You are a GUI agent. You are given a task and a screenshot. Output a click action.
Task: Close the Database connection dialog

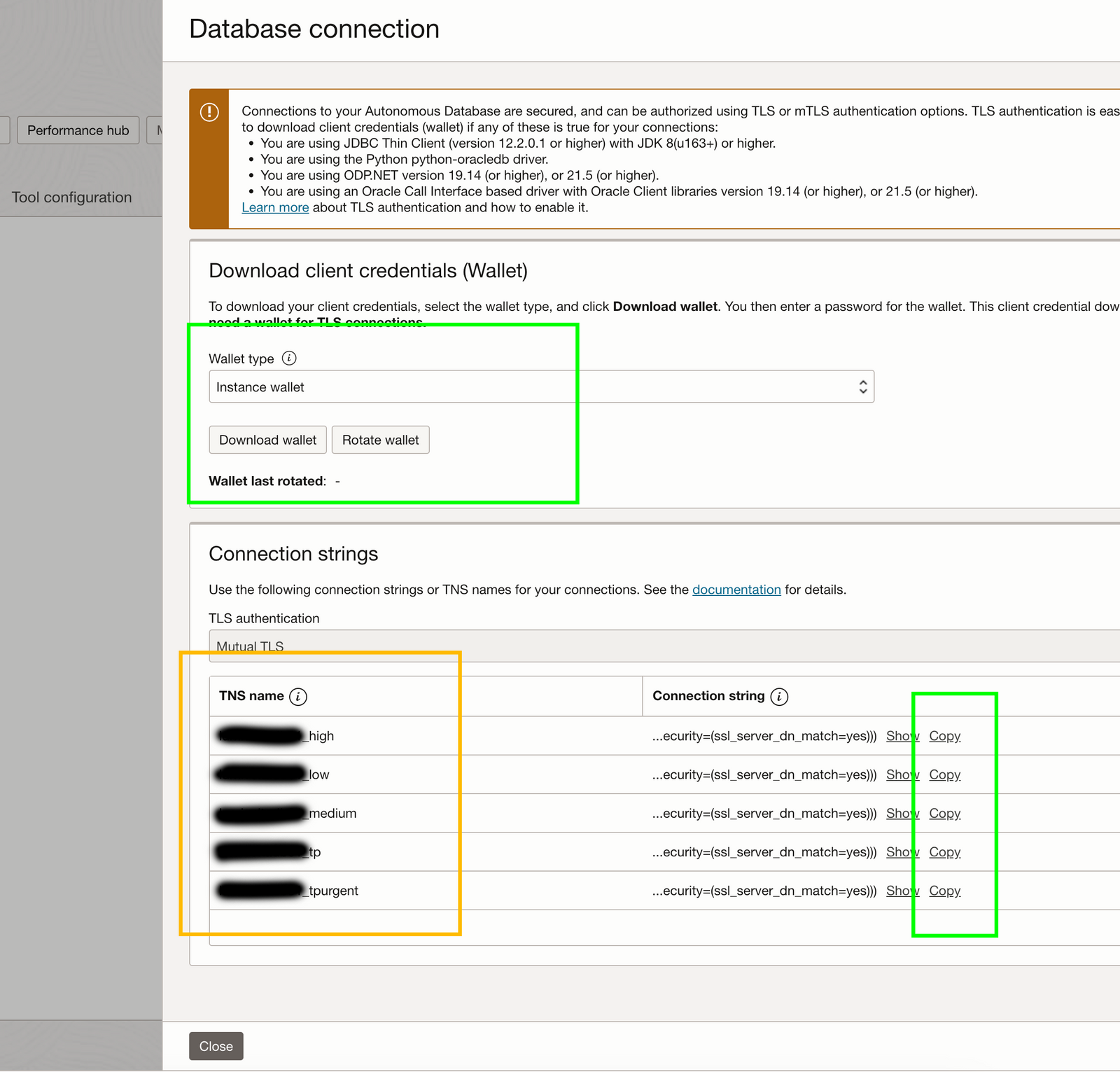216,1046
